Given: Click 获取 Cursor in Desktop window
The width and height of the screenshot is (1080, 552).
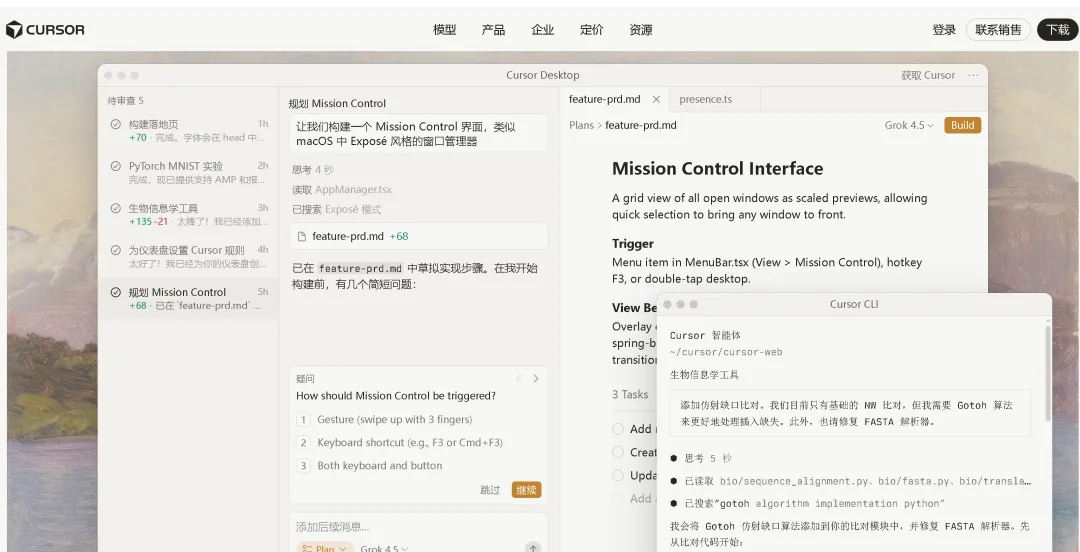Looking at the screenshot, I should click(928, 75).
